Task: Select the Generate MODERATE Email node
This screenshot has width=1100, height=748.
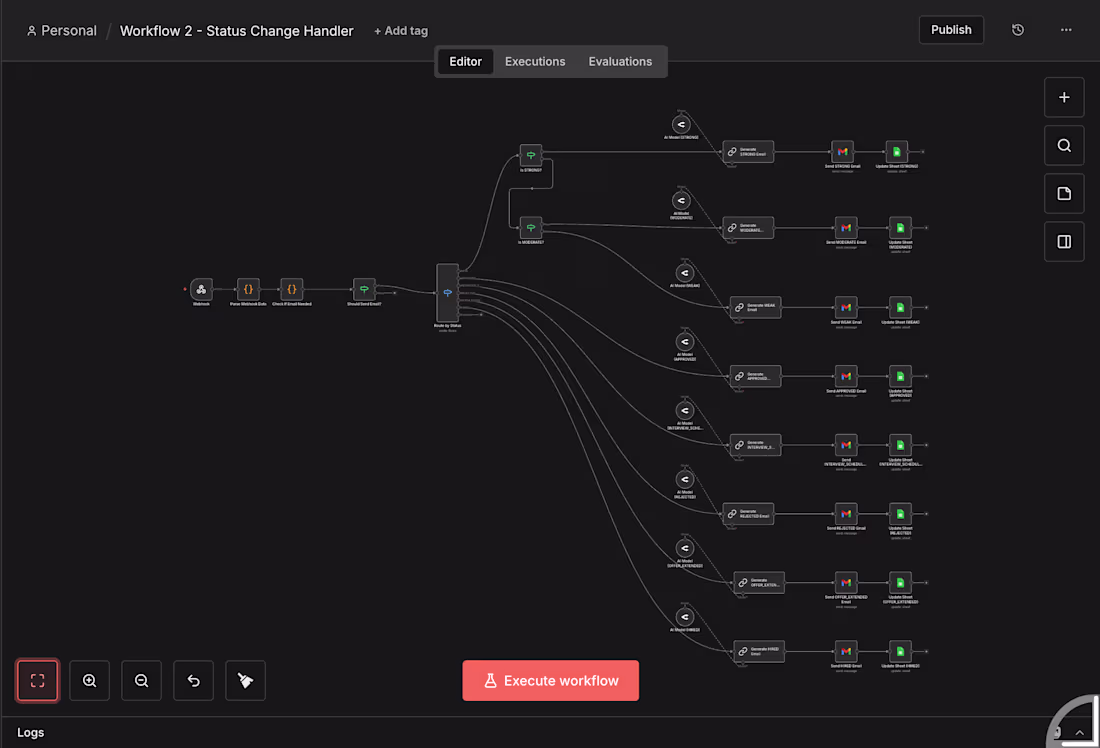Action: click(748, 227)
